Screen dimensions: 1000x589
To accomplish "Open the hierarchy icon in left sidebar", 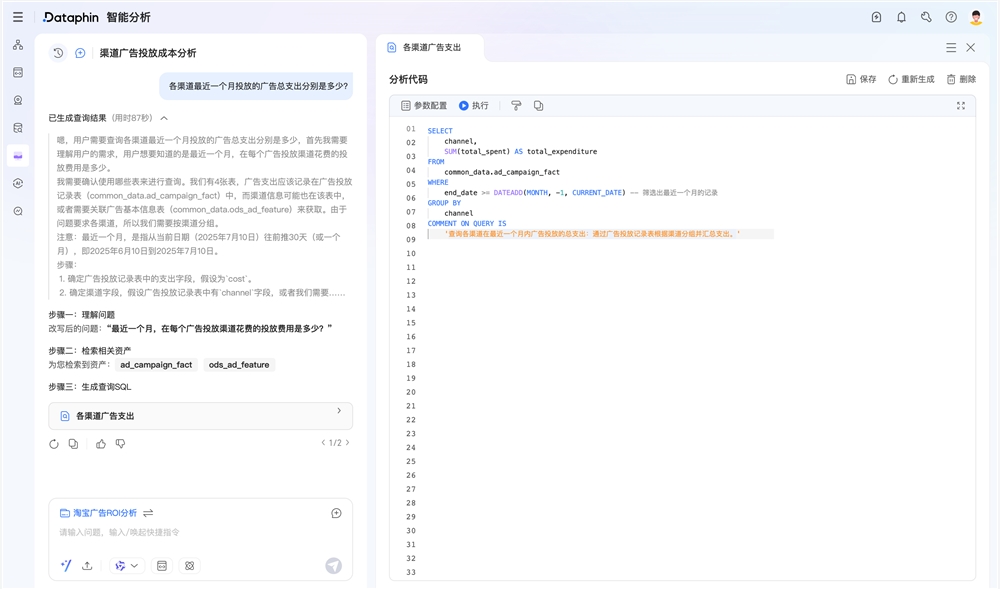I will tap(18, 45).
